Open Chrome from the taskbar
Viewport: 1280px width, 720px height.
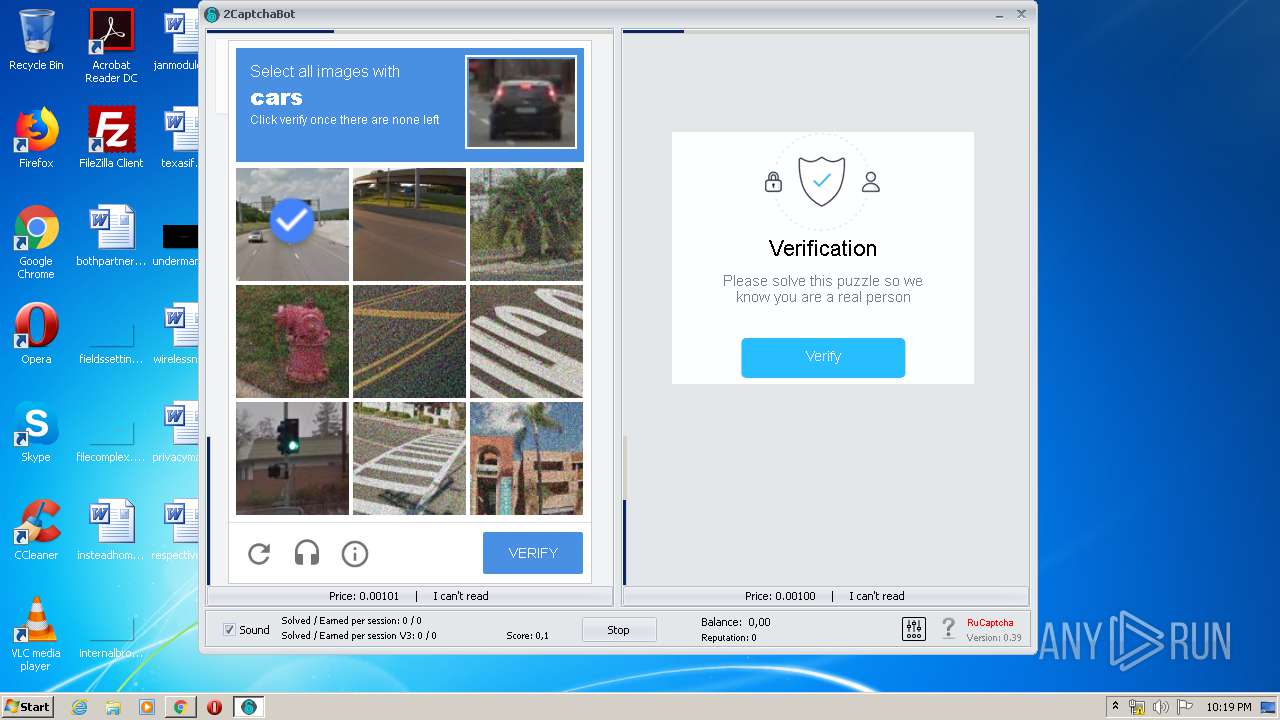coord(180,707)
